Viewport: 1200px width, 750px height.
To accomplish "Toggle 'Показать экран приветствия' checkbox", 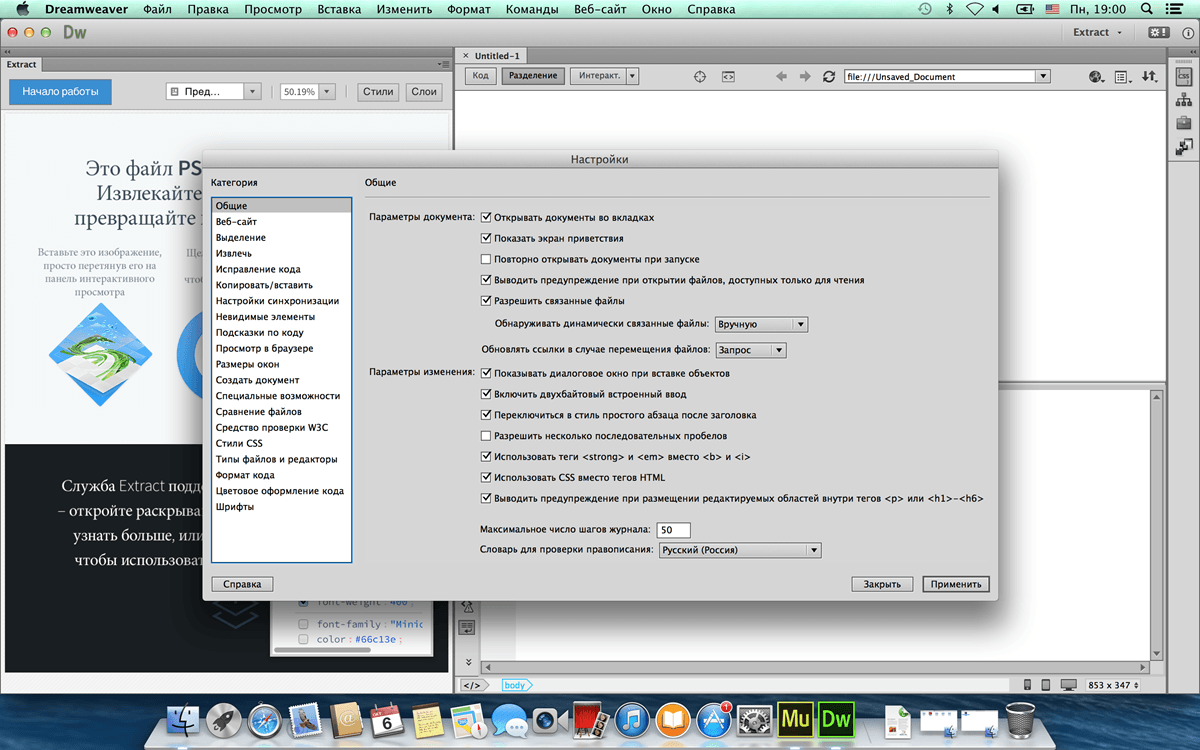I will pos(486,238).
